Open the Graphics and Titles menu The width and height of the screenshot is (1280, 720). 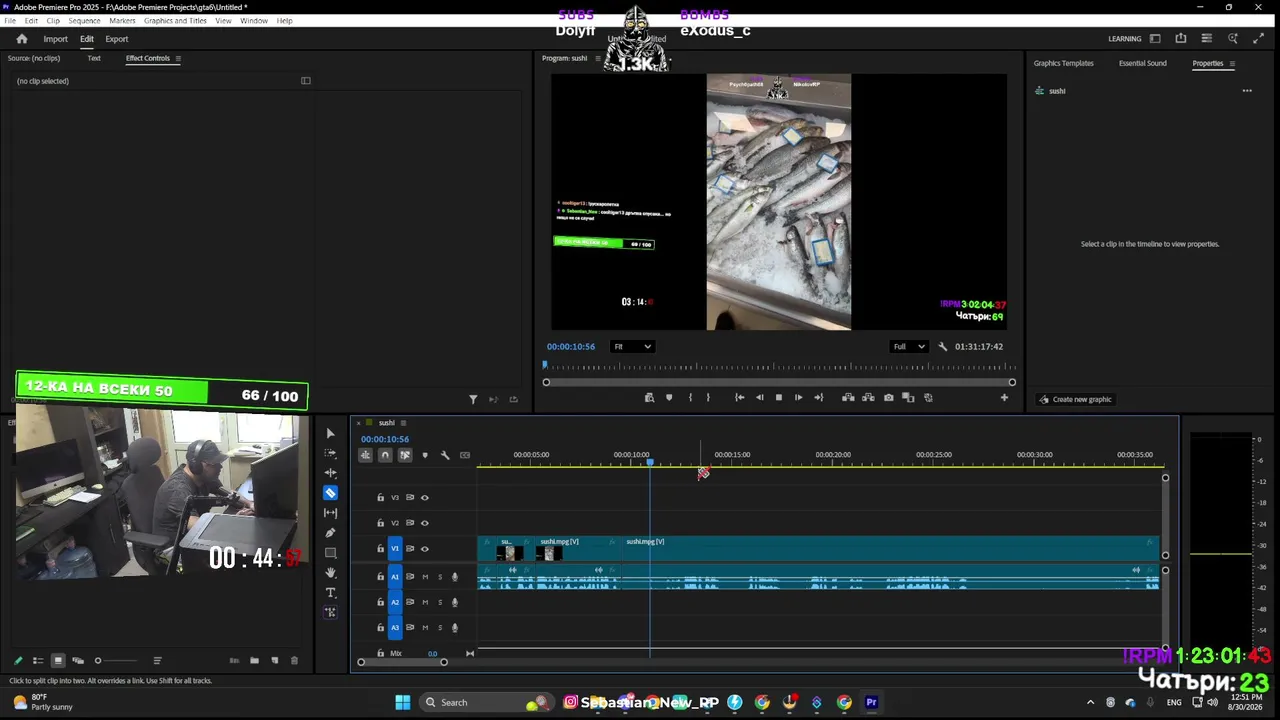[x=175, y=21]
